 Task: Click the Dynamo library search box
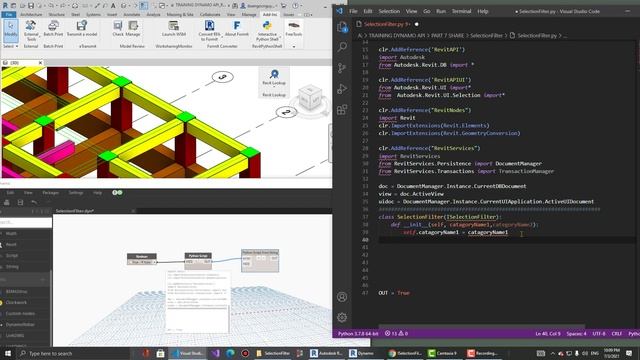(x=26, y=222)
